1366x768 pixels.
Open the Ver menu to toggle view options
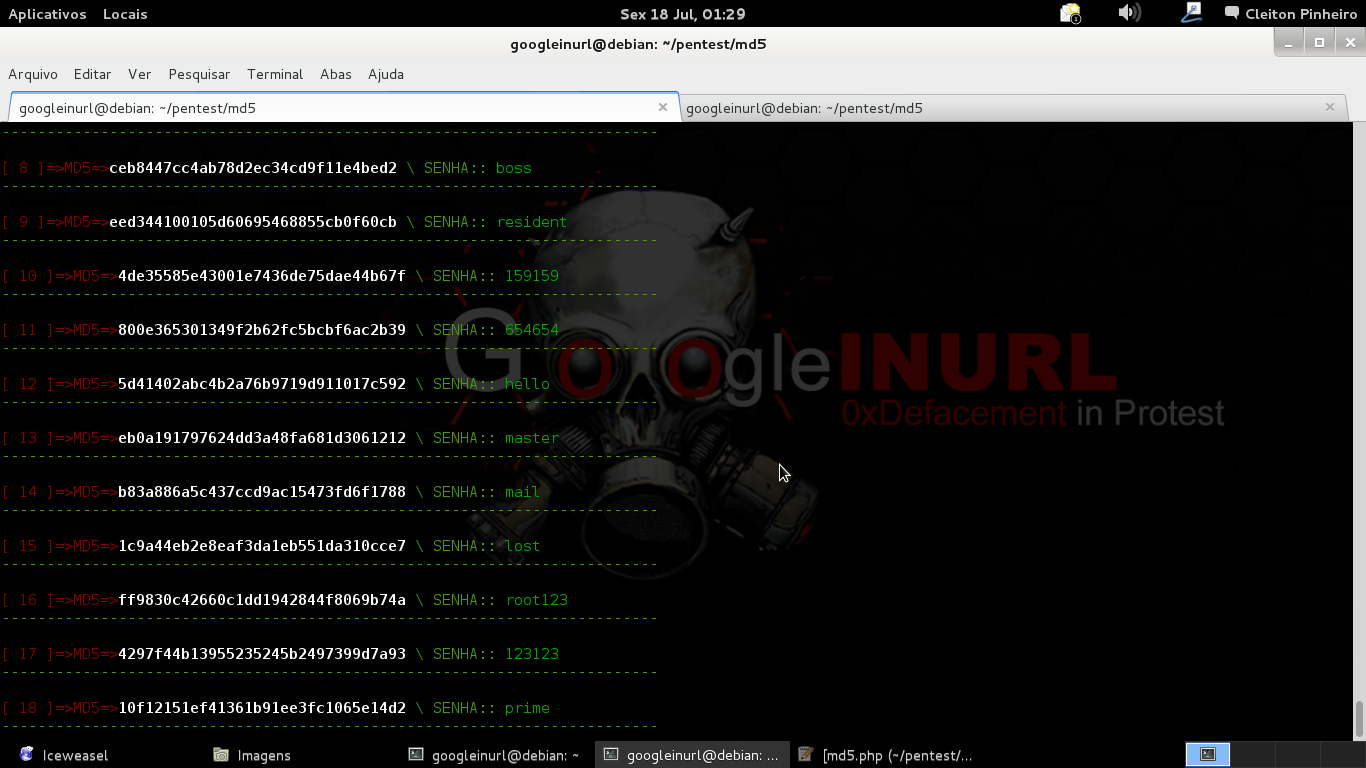pos(139,74)
